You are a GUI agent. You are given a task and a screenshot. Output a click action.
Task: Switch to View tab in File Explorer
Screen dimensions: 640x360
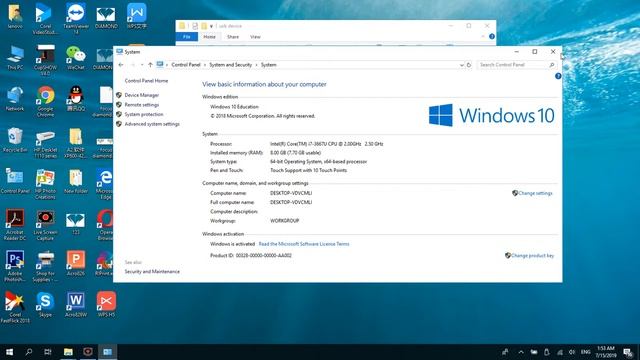(255, 37)
